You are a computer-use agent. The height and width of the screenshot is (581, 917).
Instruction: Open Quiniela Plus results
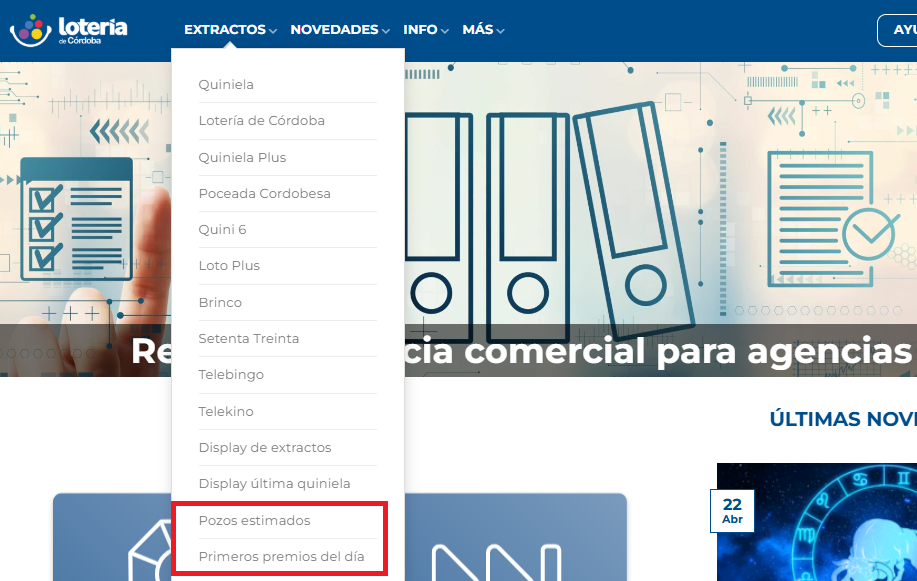pyautogui.click(x=242, y=157)
